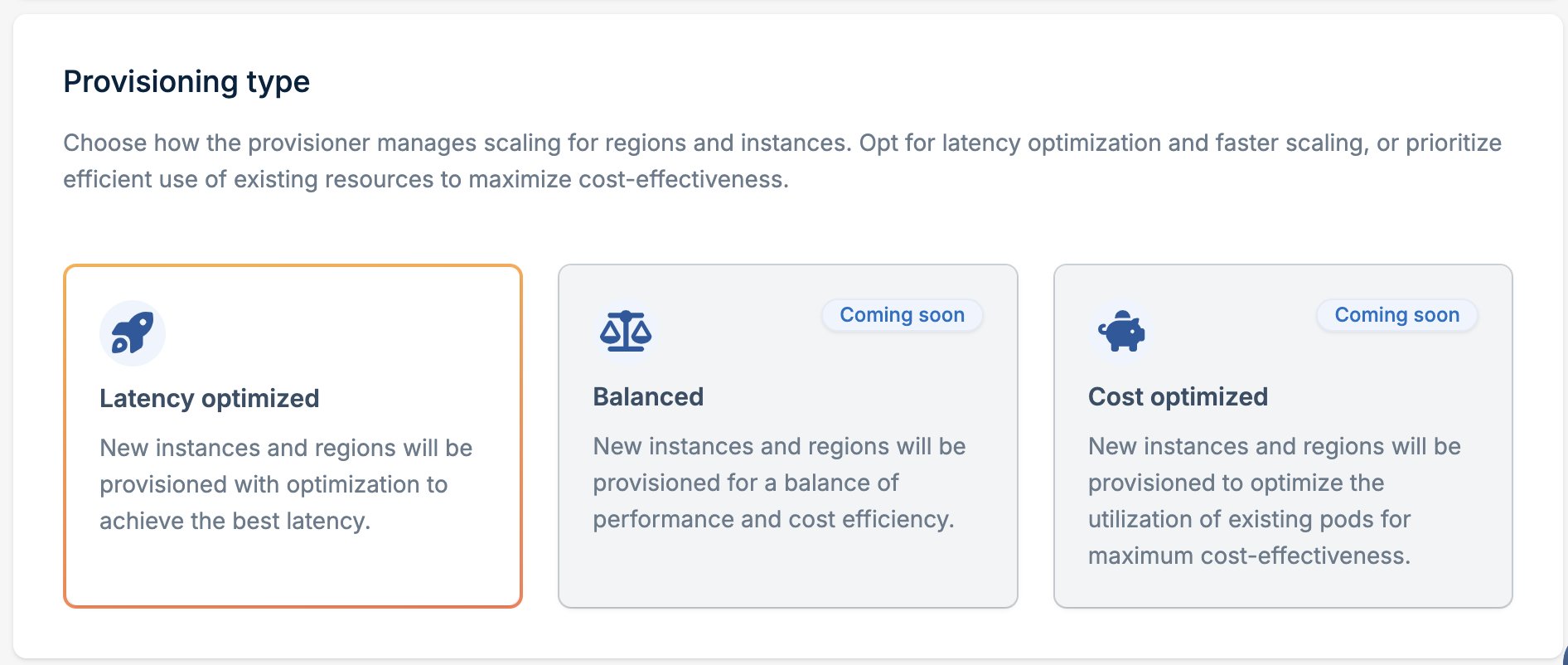1568x665 pixels.
Task: Click the provisioner scaling explanation paragraph
Action: 782,161
